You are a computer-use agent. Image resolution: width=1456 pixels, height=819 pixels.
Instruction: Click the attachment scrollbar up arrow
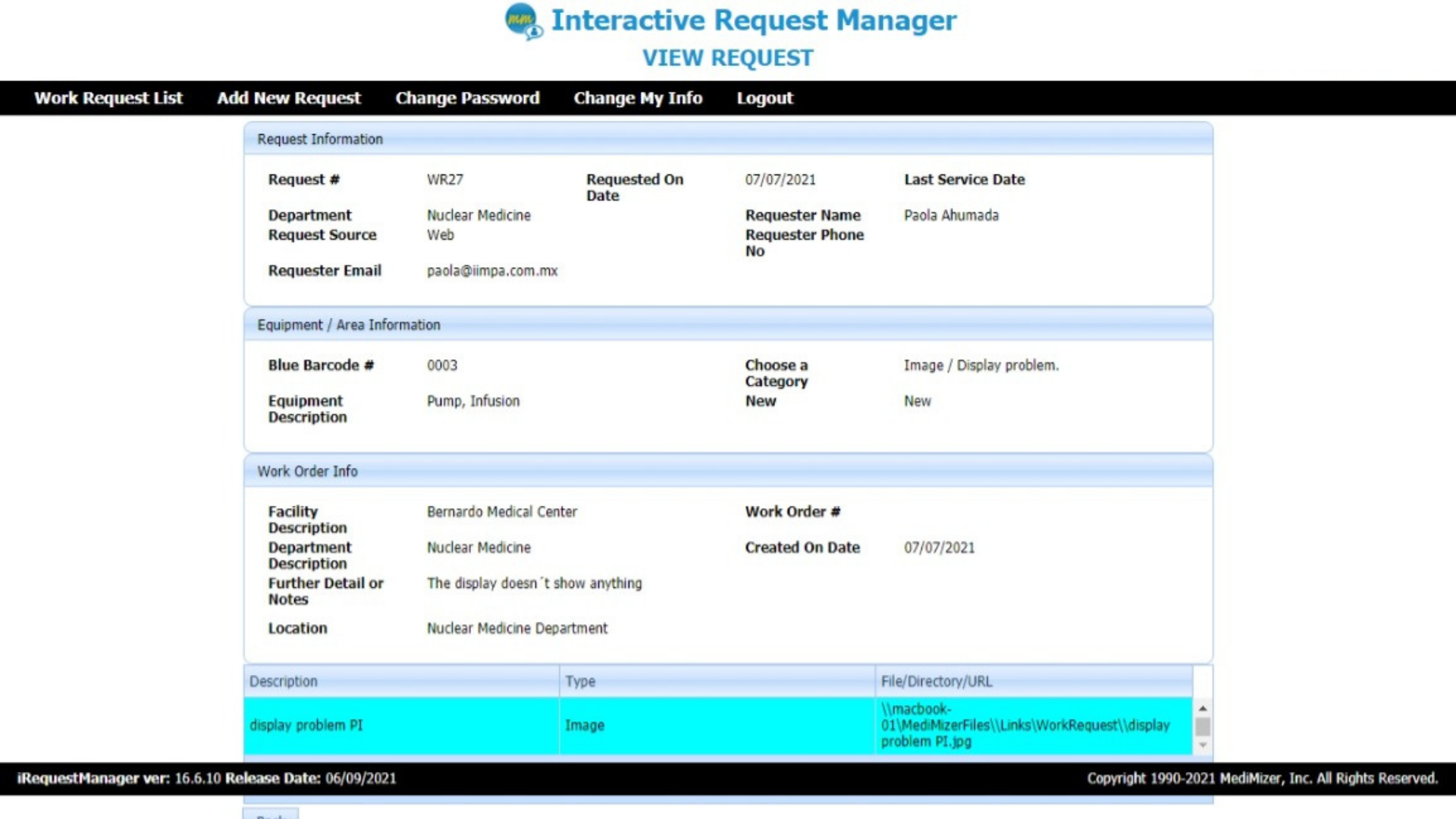[x=1202, y=707]
